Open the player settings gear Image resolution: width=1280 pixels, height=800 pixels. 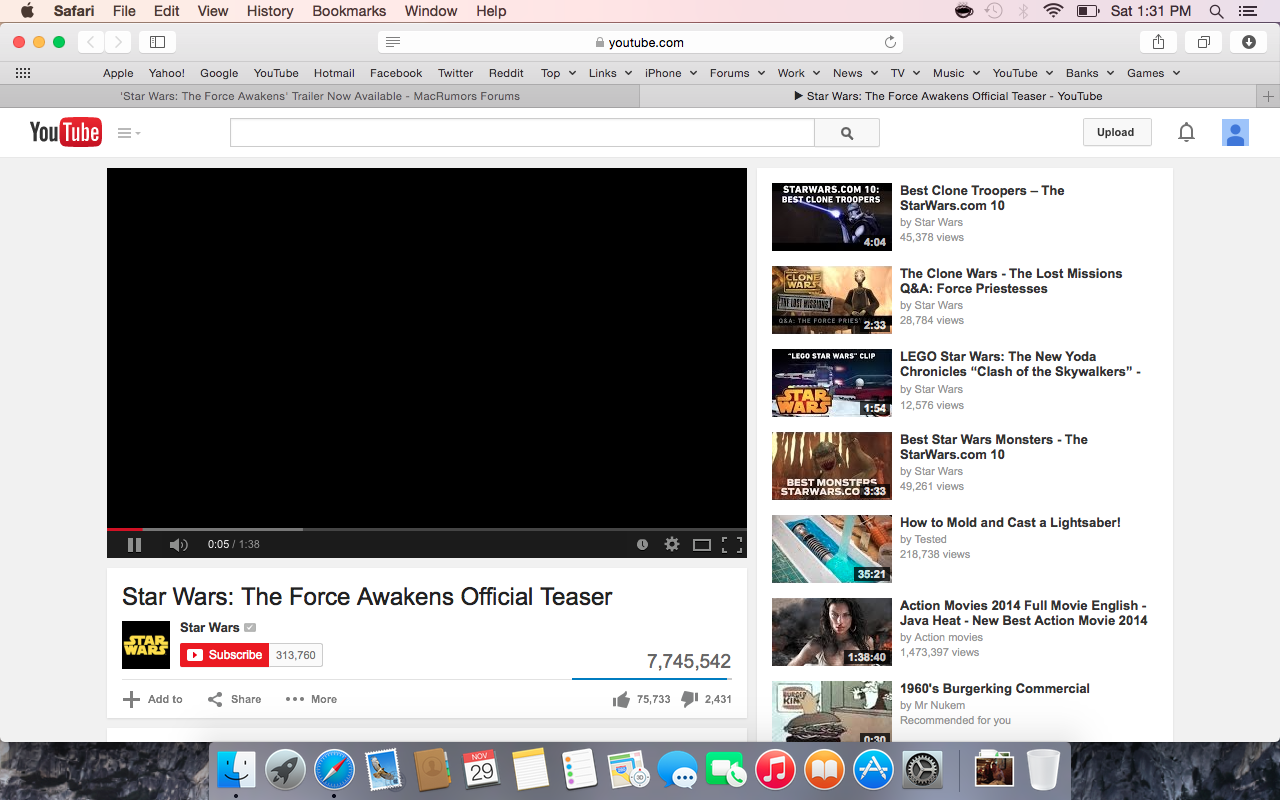click(672, 544)
